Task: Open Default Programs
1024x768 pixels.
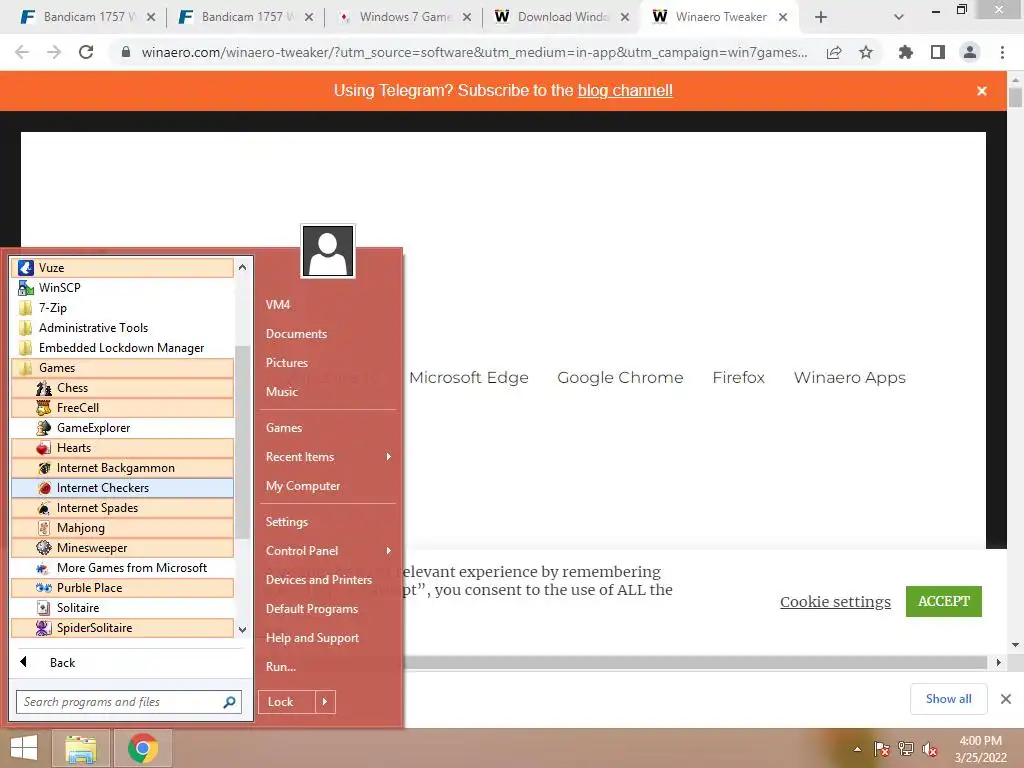Action: pos(312,609)
